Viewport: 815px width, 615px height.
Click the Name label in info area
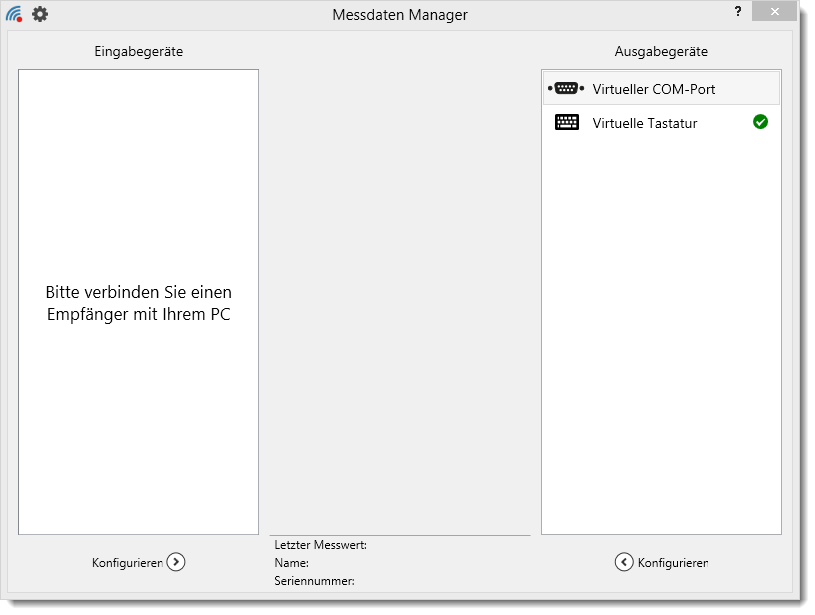[291, 563]
